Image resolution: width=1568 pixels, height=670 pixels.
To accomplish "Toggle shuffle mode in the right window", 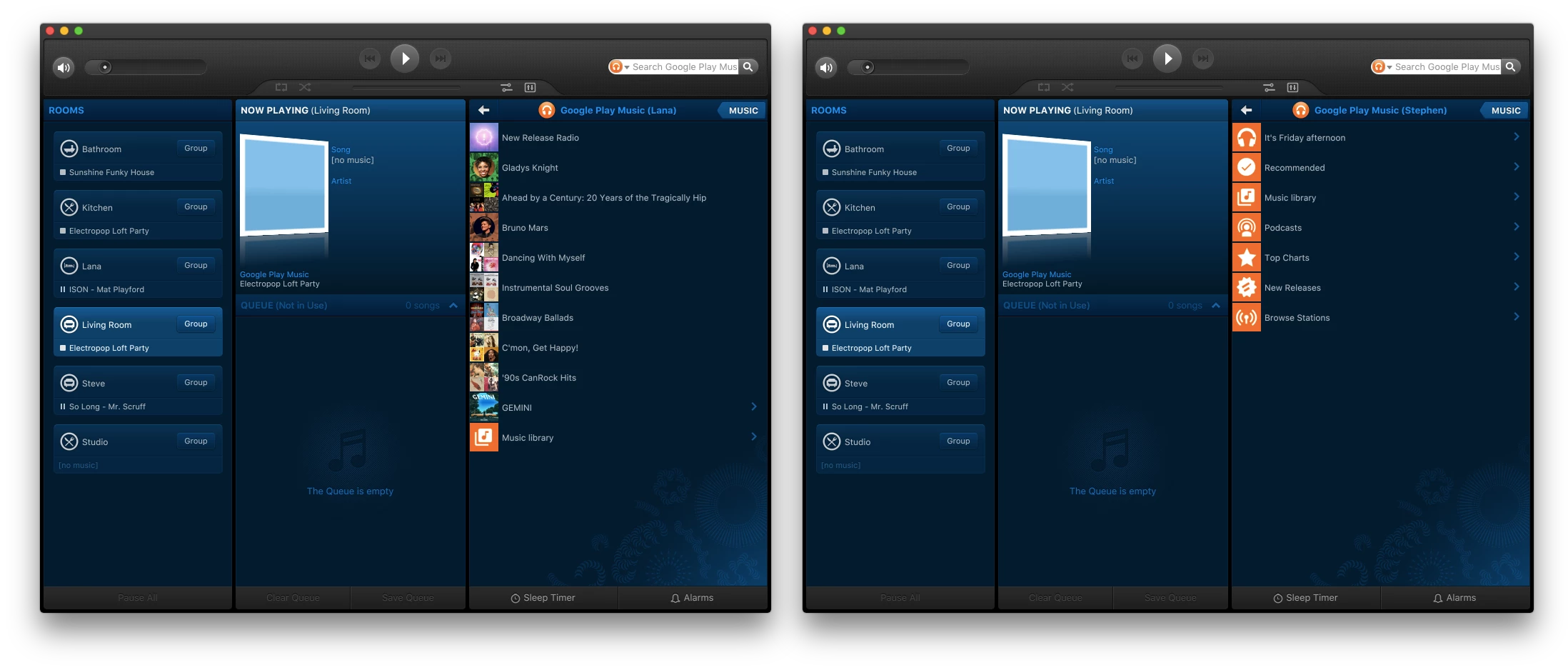I will (1067, 87).
